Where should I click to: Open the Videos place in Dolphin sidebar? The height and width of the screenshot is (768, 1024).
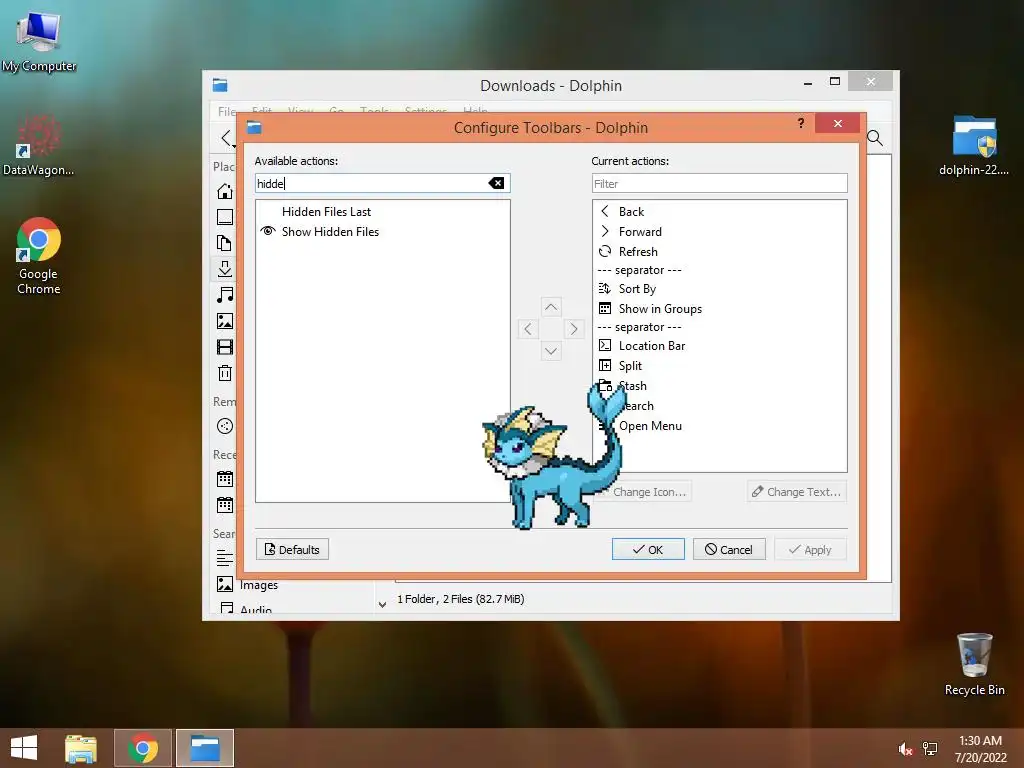[225, 347]
